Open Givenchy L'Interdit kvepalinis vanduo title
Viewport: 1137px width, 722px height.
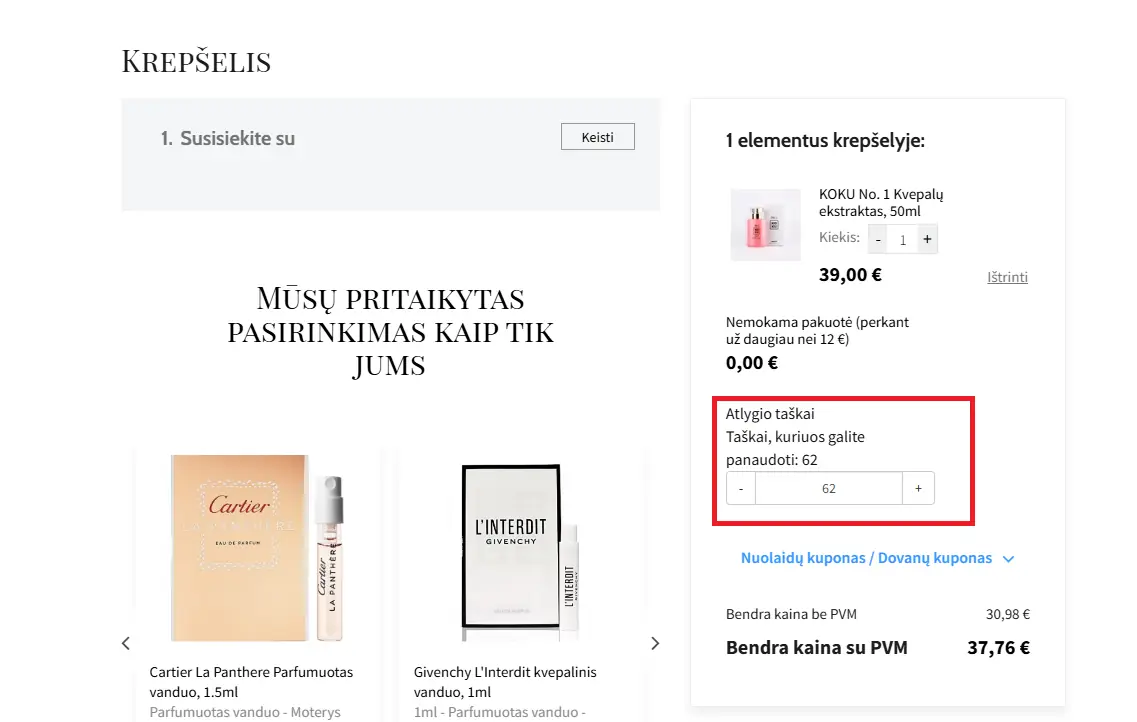505,681
